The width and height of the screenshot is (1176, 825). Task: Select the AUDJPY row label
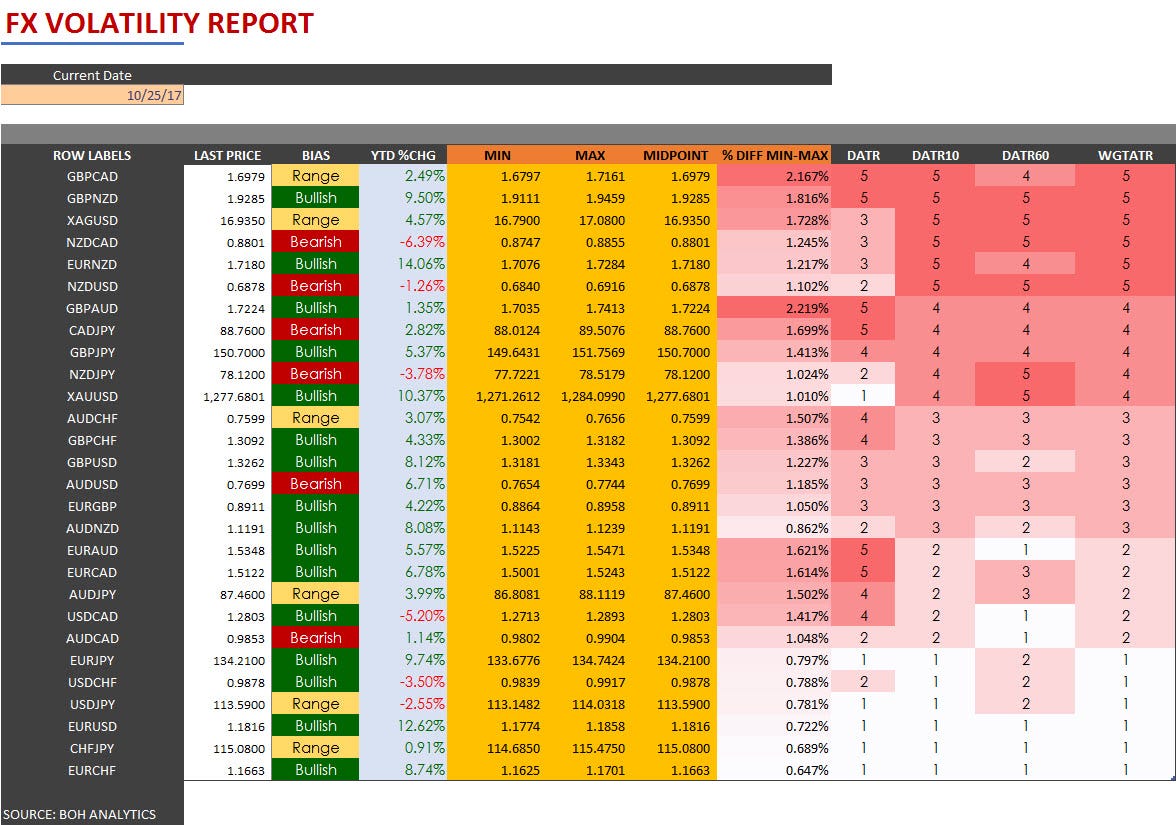coord(92,595)
